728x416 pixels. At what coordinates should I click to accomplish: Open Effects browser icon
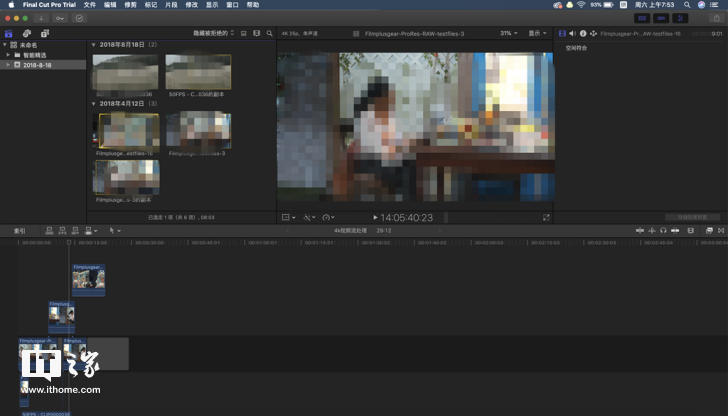[709, 231]
